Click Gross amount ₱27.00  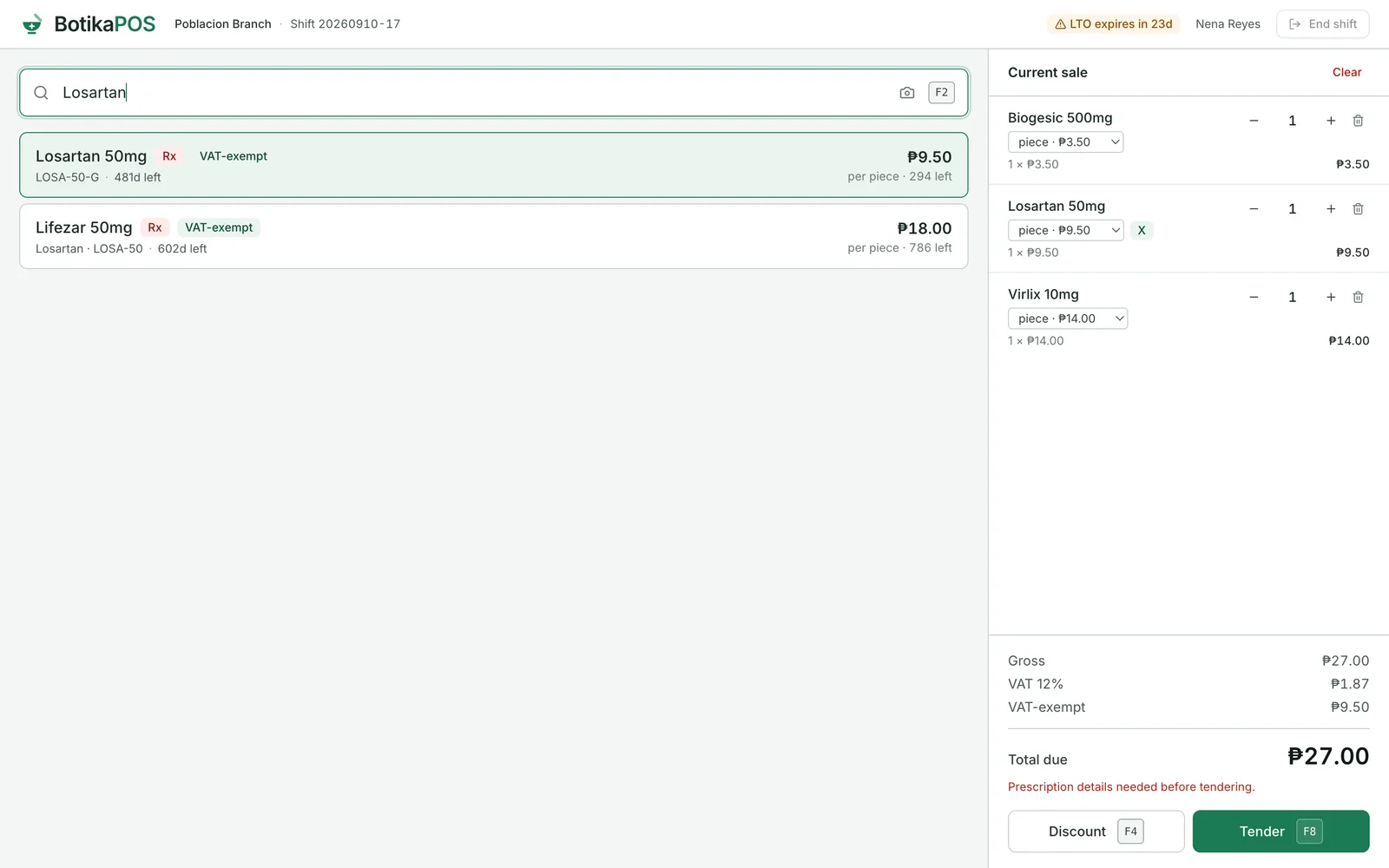pos(1346,661)
